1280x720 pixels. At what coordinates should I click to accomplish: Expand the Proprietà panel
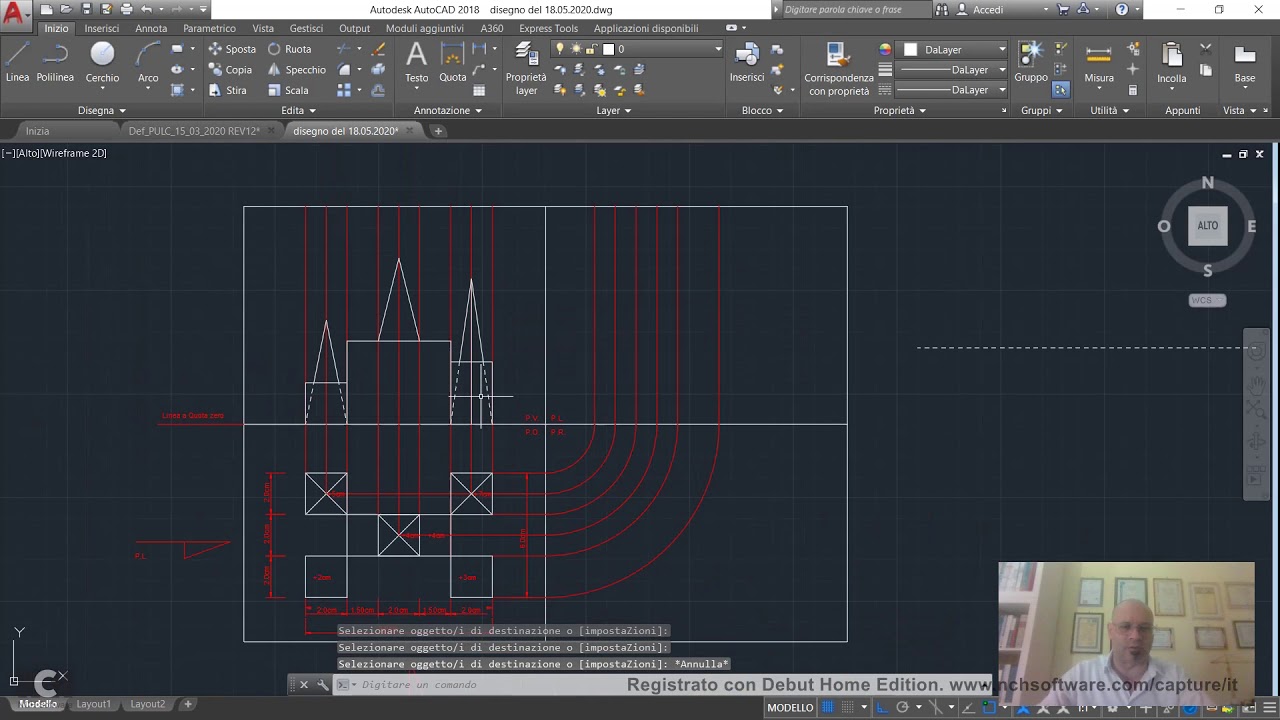pos(900,111)
